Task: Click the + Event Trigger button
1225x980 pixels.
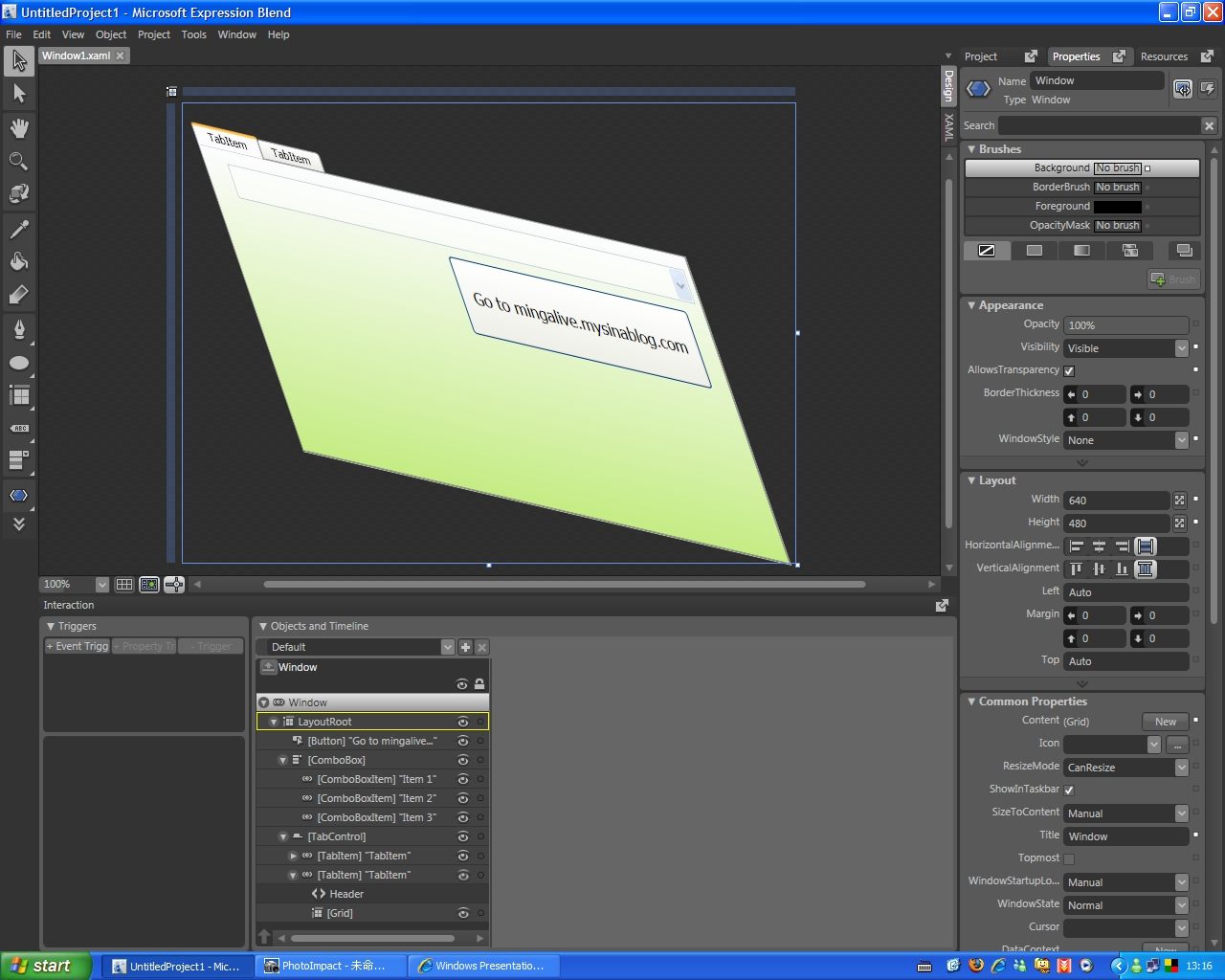Action: [x=78, y=646]
